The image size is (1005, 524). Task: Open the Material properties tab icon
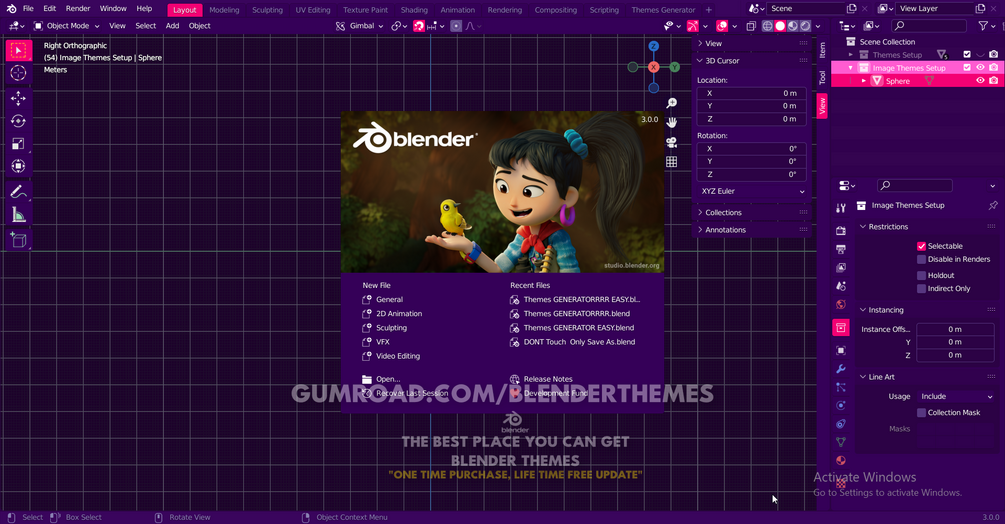tap(841, 461)
